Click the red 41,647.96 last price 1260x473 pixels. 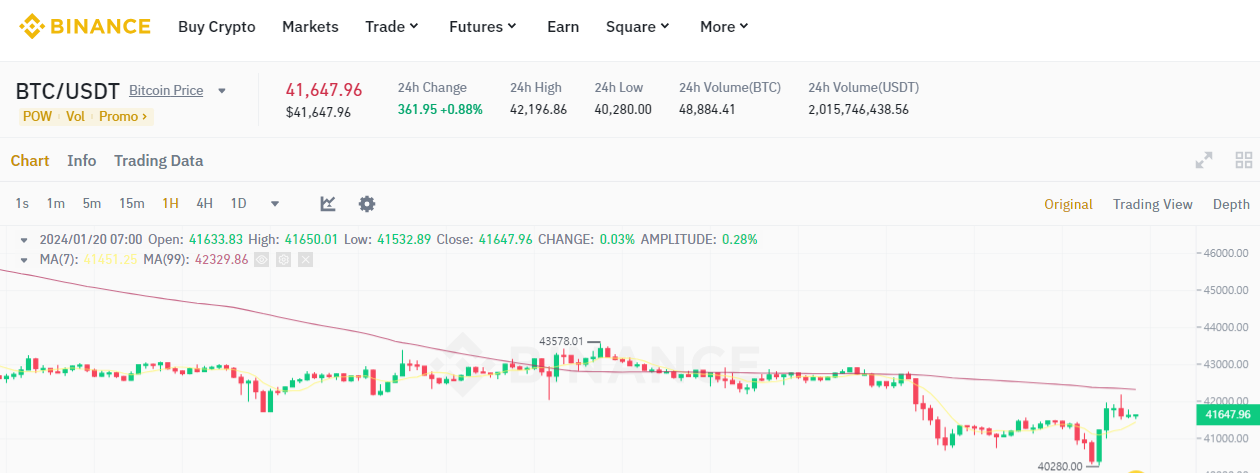pyautogui.click(x=324, y=89)
